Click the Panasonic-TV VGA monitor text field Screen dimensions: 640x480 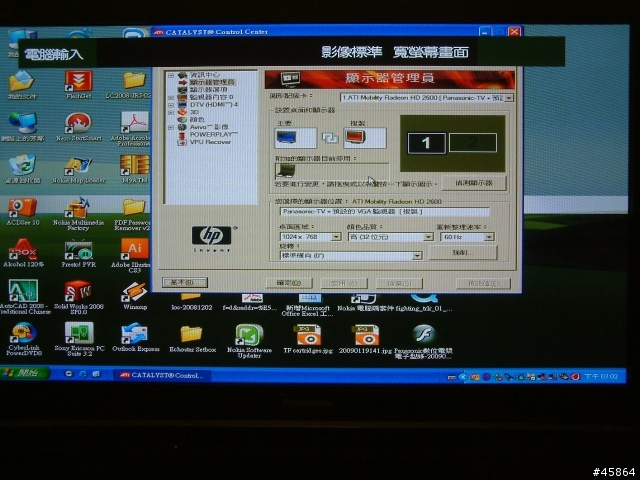(384, 211)
